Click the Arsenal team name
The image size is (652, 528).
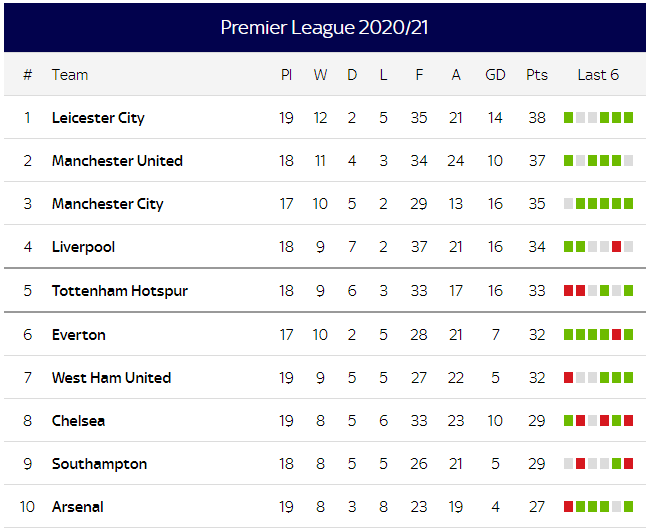tap(78, 507)
